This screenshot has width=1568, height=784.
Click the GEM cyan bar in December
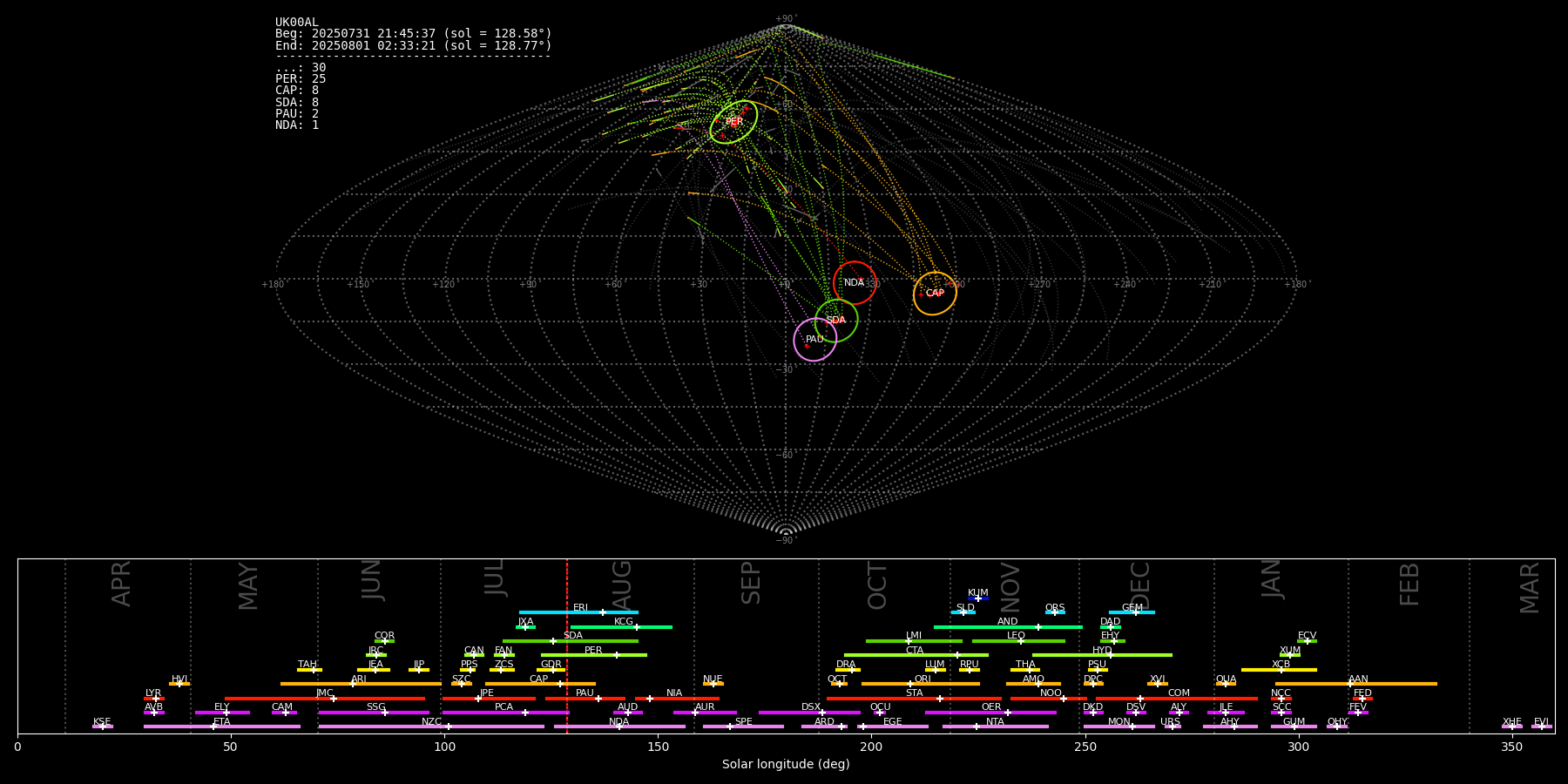click(x=1132, y=612)
